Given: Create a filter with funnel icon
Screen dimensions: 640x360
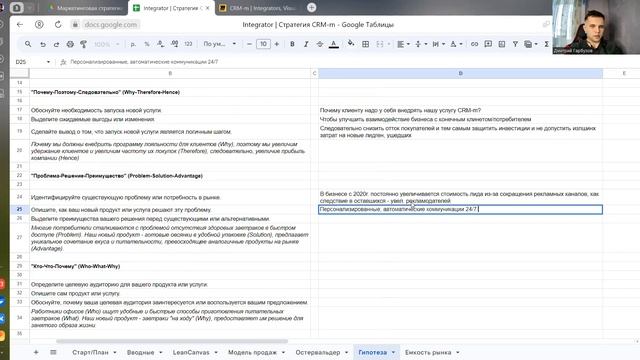Looking at the screenshot, I should point(515,44).
